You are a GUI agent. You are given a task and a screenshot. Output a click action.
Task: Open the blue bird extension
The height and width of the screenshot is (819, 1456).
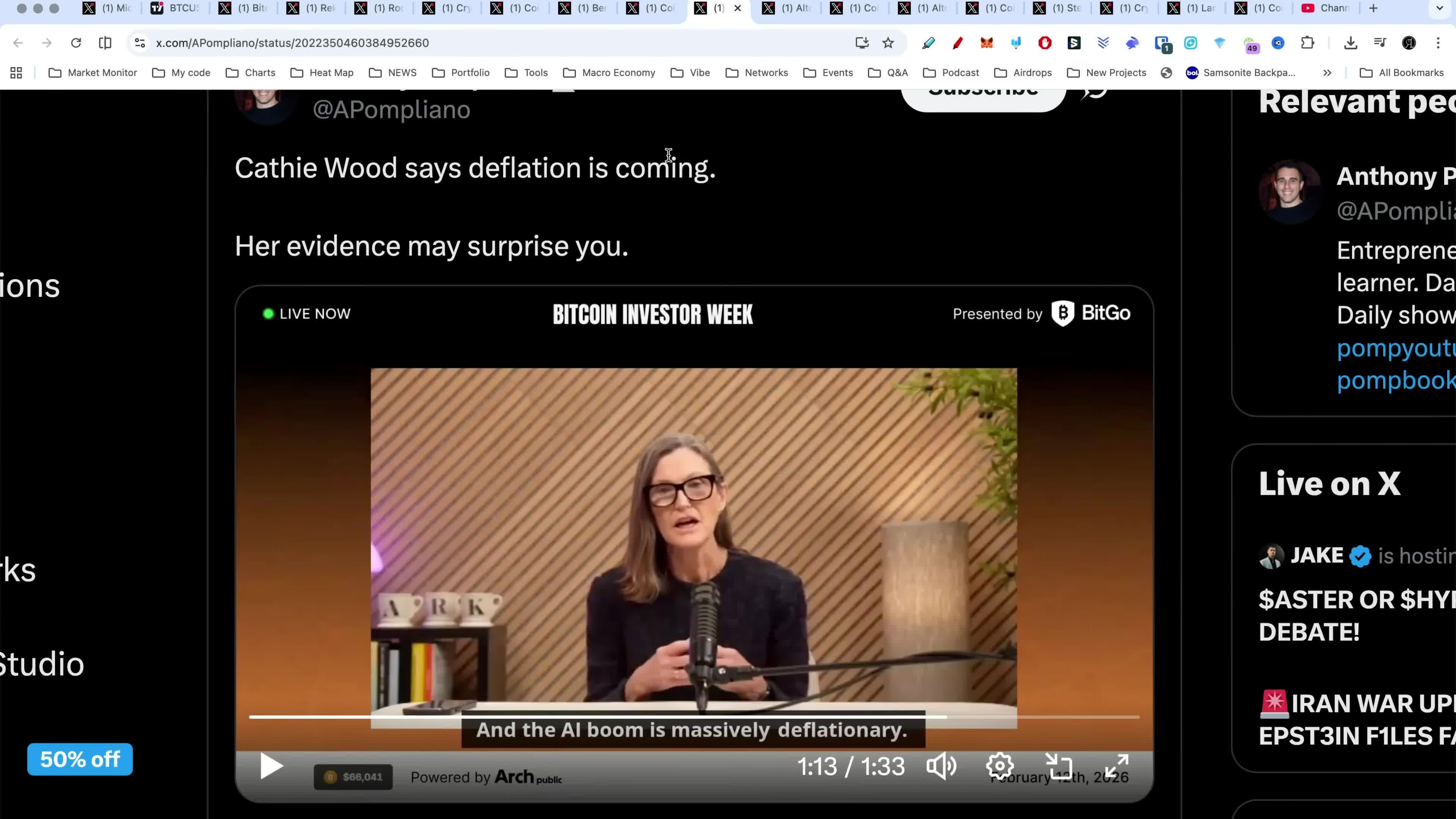(1132, 43)
